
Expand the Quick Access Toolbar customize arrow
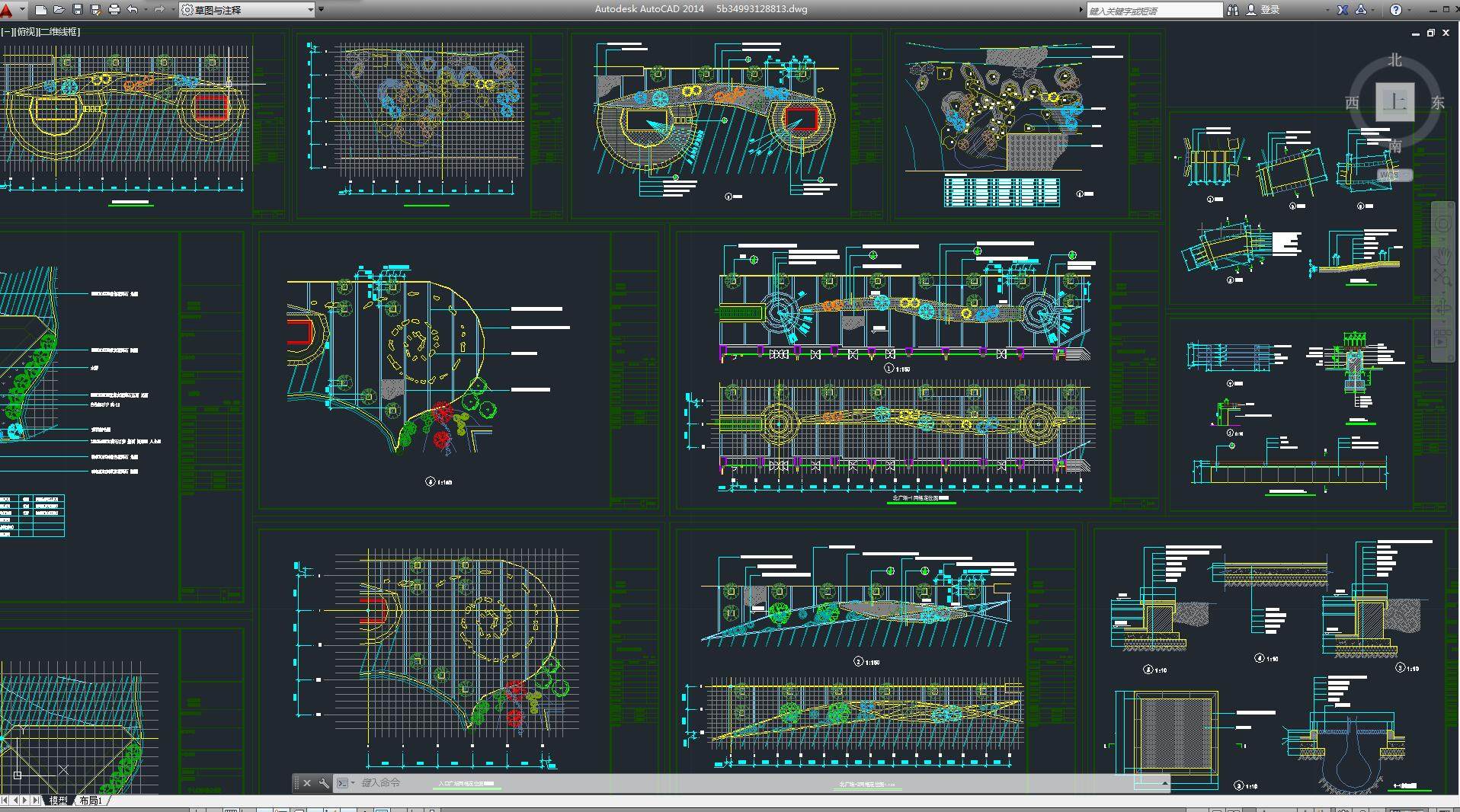321,10
